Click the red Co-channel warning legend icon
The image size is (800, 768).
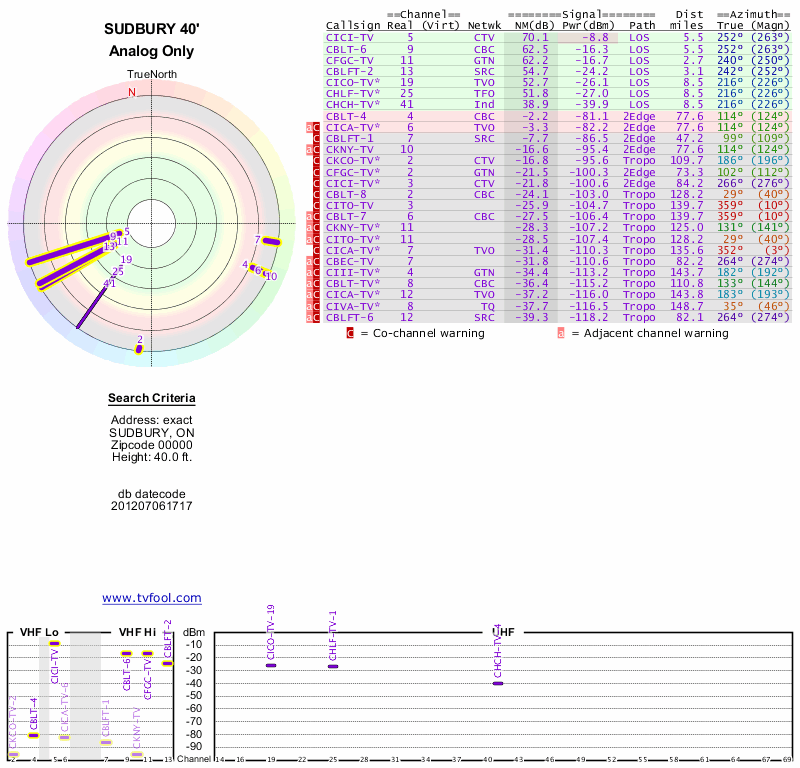(350, 333)
